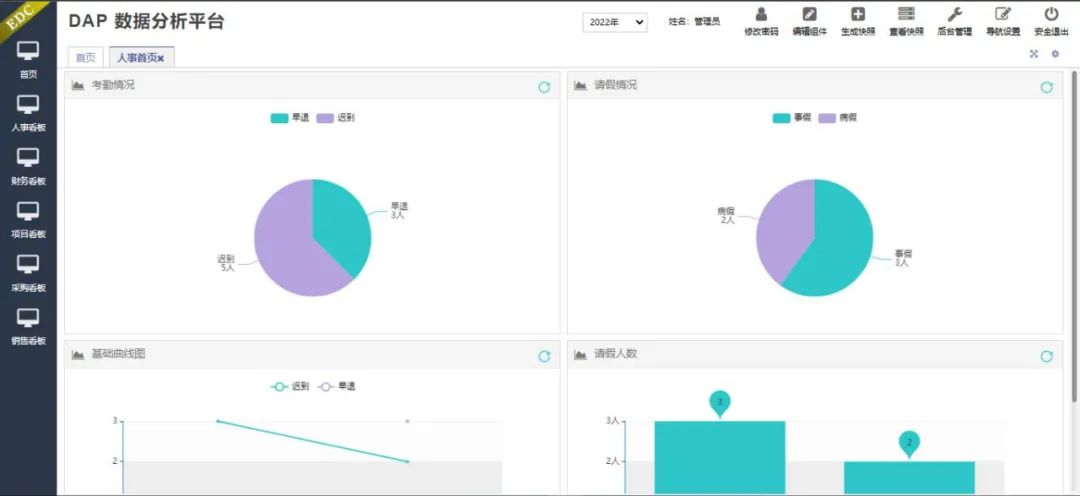Click the vertical page scrollbar
1080x496 pixels.
(1074, 234)
